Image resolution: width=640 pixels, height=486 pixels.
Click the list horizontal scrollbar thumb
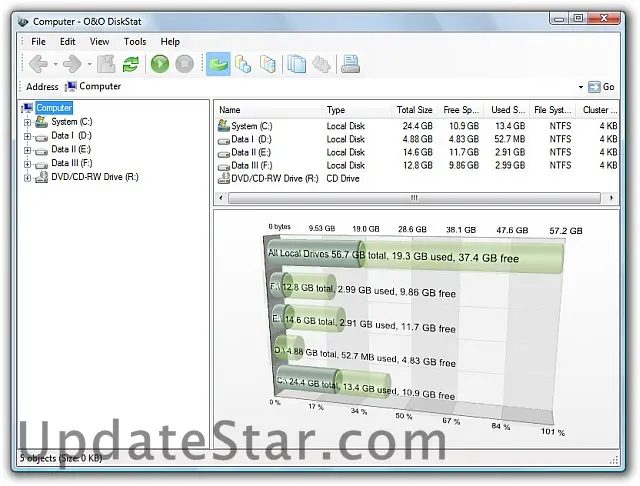[414, 198]
